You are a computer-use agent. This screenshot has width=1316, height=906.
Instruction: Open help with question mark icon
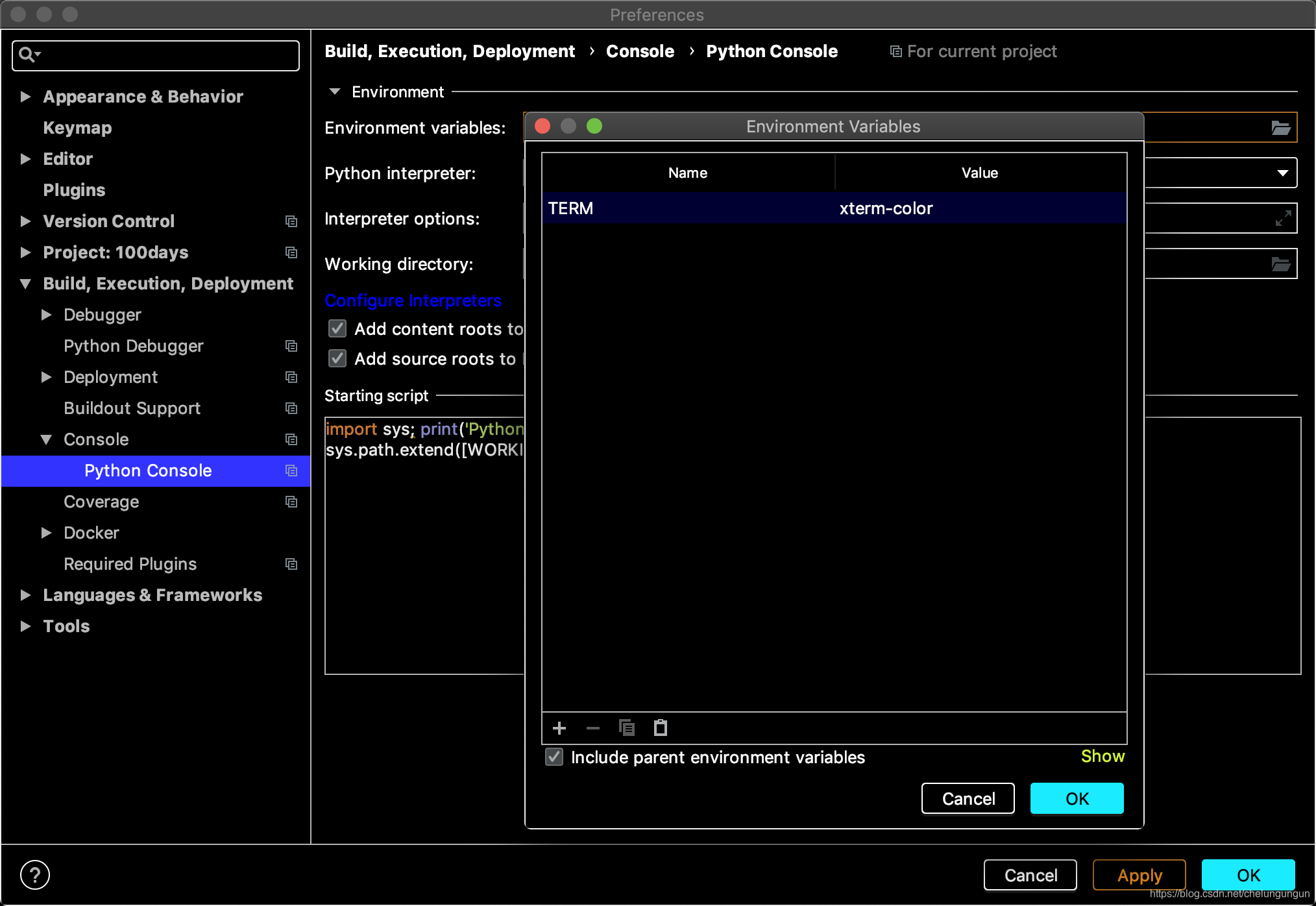[35, 875]
